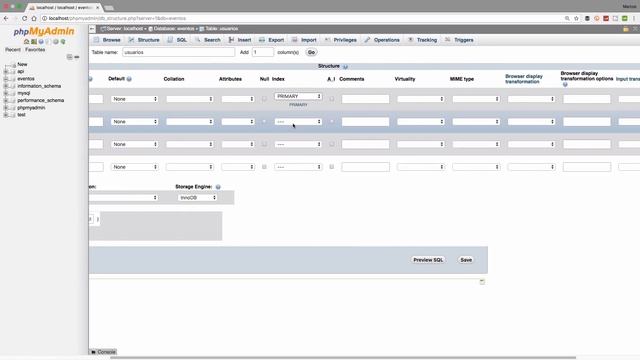640x360 pixels.
Task: Toggle Null checkbox in first column row
Action: [264, 99]
